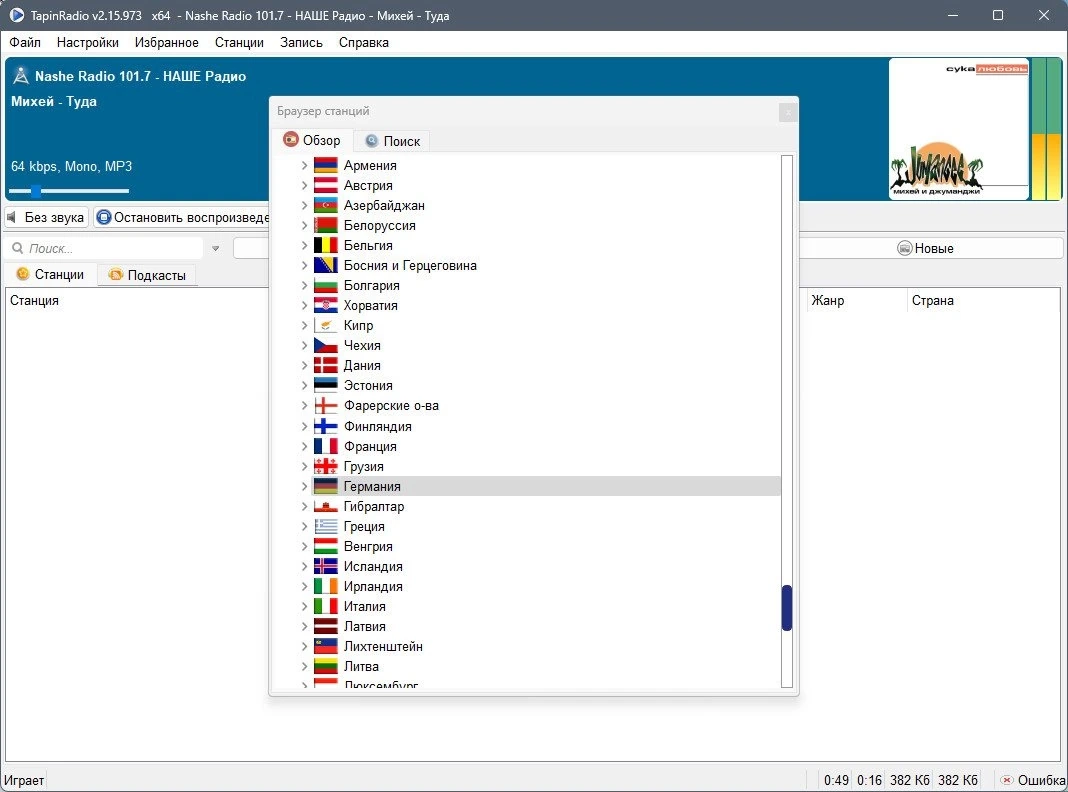1068x792 pixels.
Task: Open the Настройки menu
Action: coord(88,42)
